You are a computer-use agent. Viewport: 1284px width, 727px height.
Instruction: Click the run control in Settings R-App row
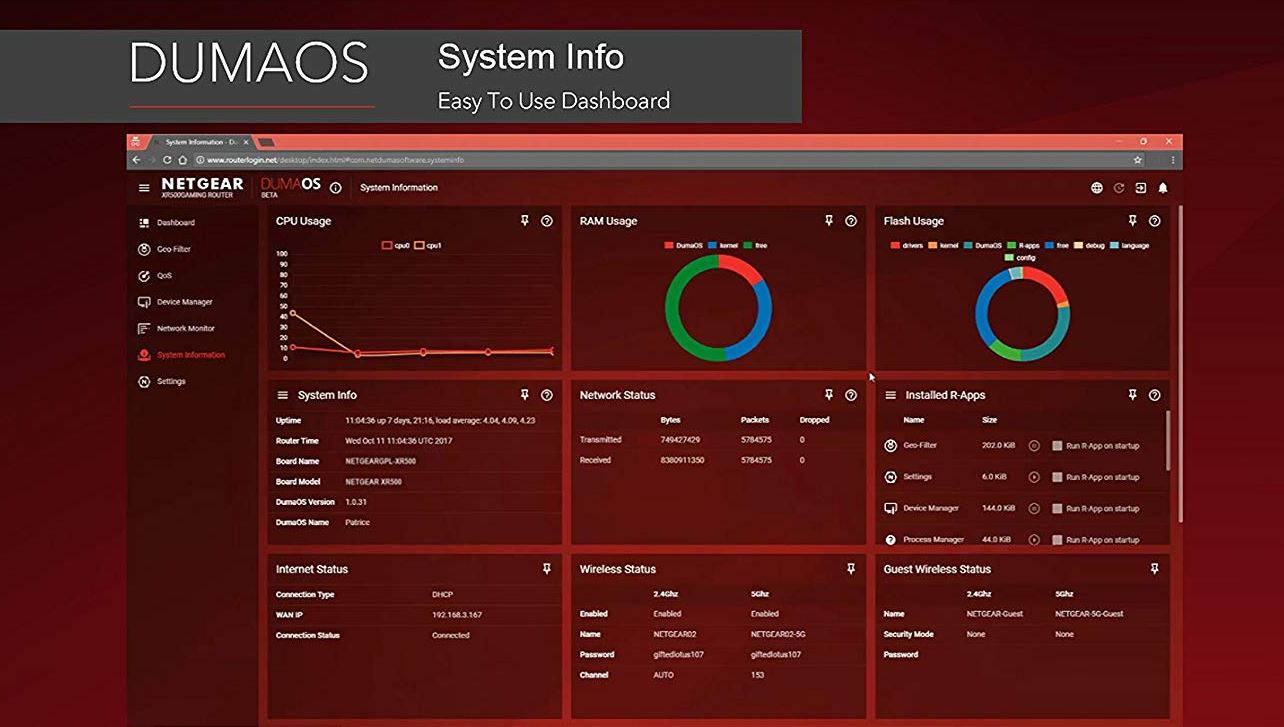[1034, 477]
